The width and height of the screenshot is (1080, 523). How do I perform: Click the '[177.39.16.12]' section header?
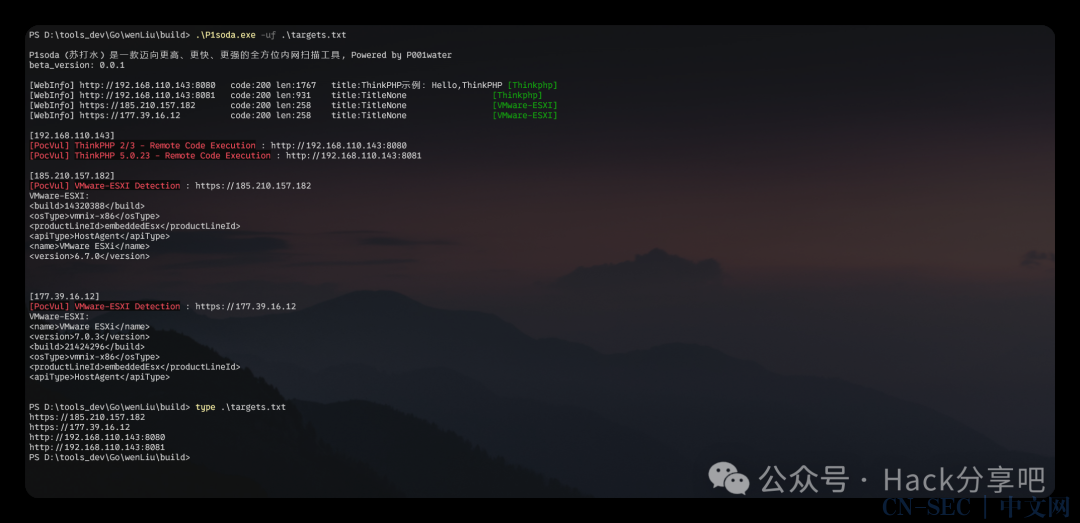click(x=64, y=296)
